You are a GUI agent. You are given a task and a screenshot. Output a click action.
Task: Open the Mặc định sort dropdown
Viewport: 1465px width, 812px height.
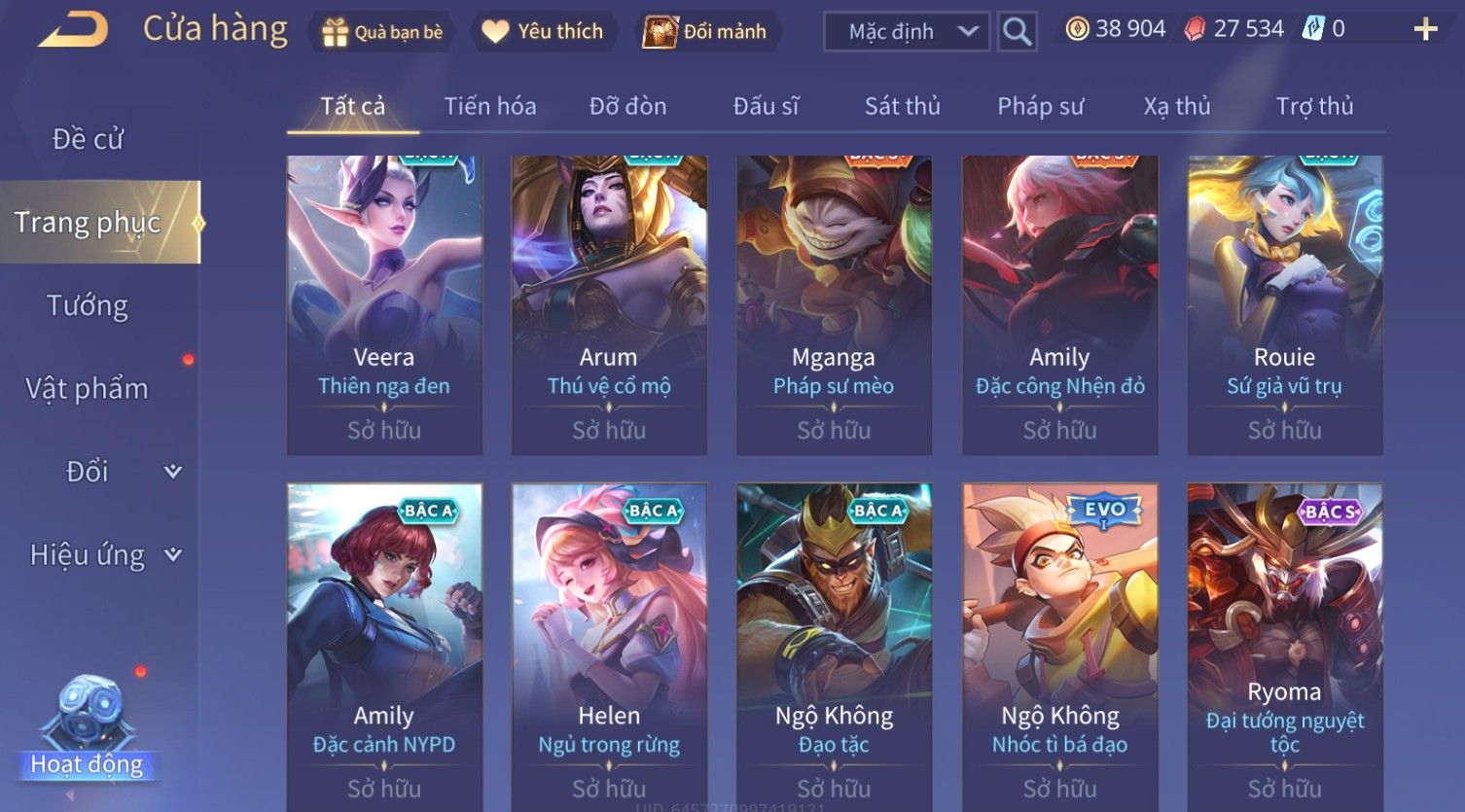(907, 32)
